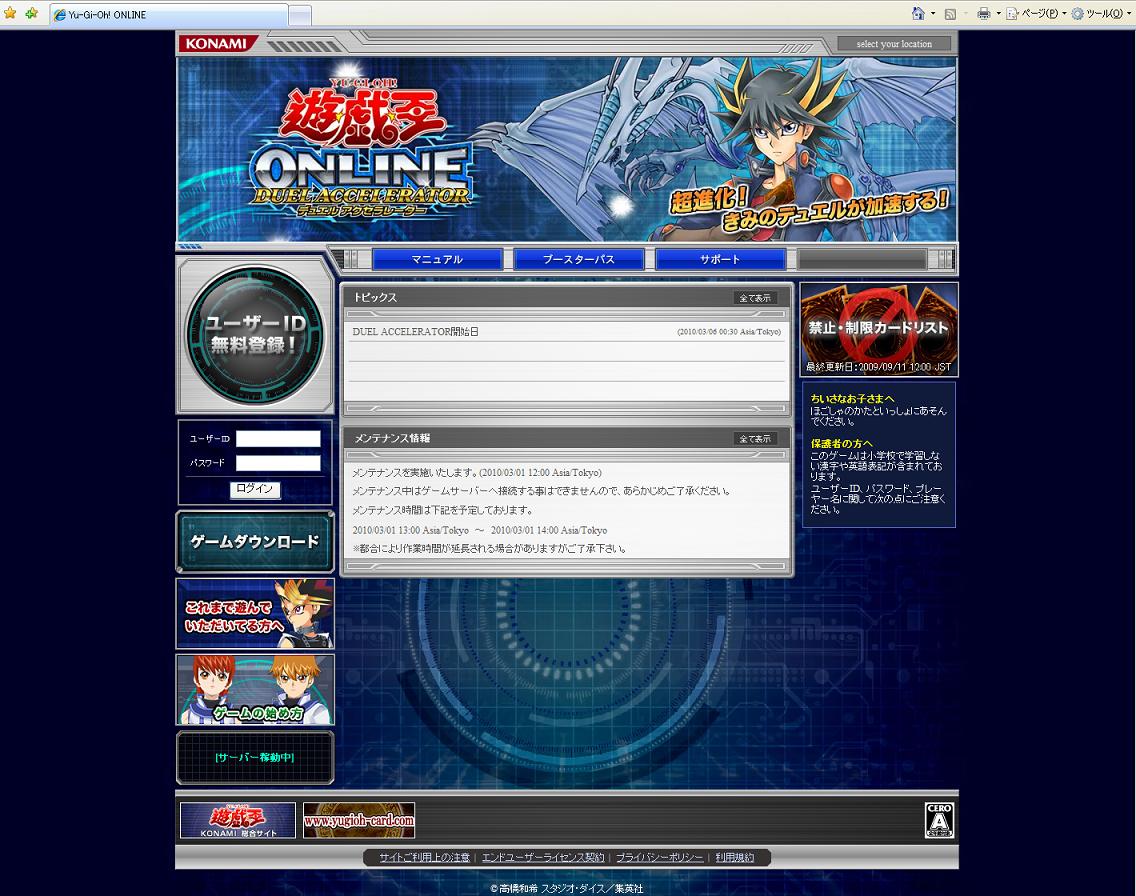Open the ゲームの始め方 banner
Image resolution: width=1136 pixels, height=896 pixels.
point(255,690)
